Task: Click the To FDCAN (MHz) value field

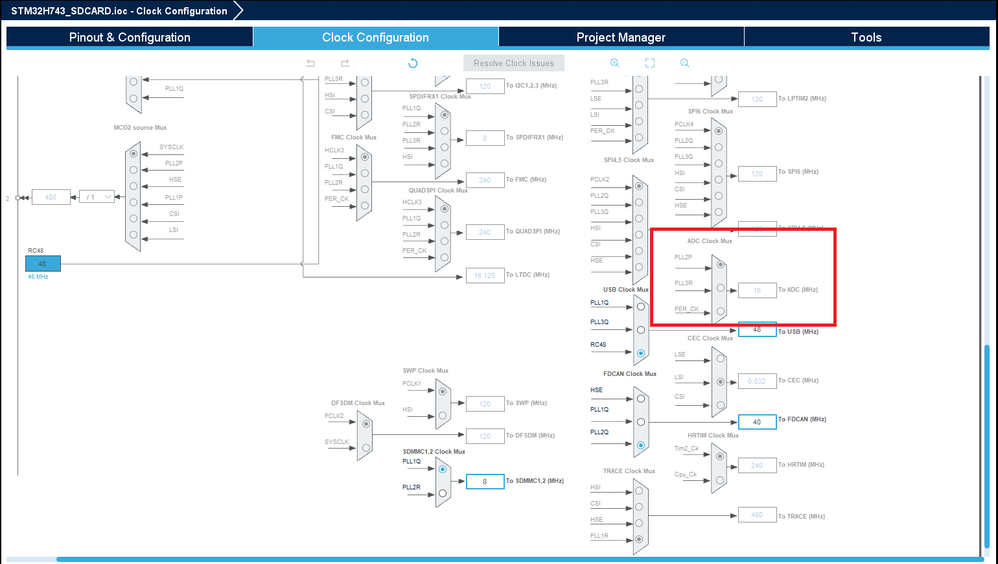Action: pyautogui.click(x=757, y=421)
